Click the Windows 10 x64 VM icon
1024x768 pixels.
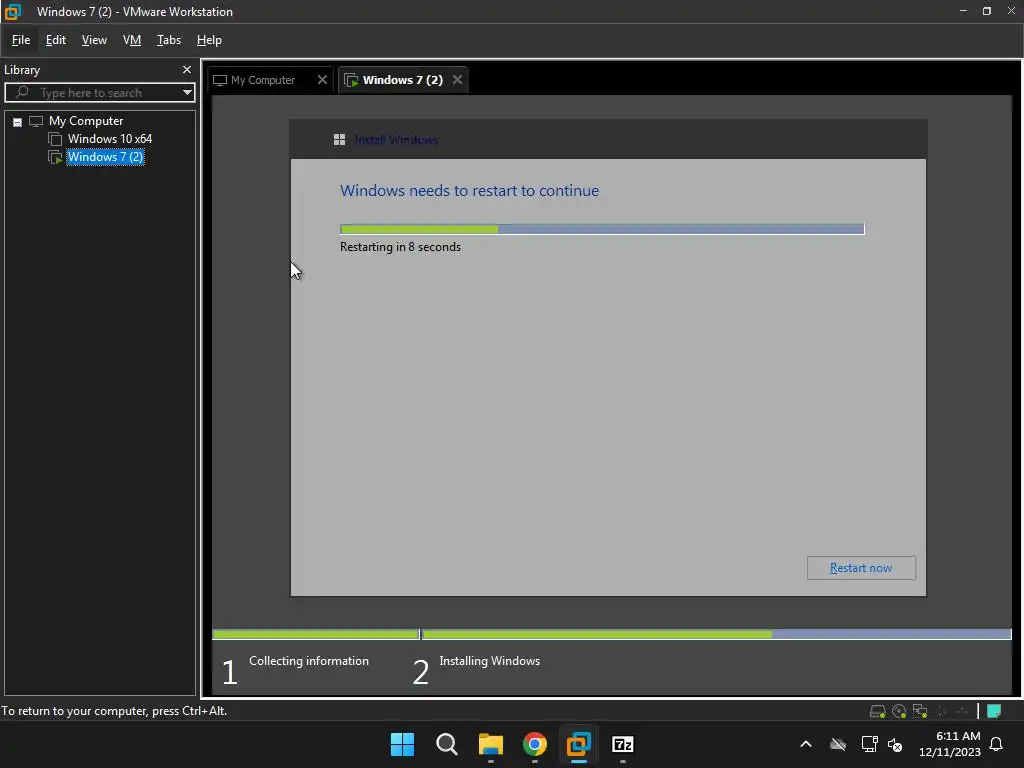coord(56,139)
